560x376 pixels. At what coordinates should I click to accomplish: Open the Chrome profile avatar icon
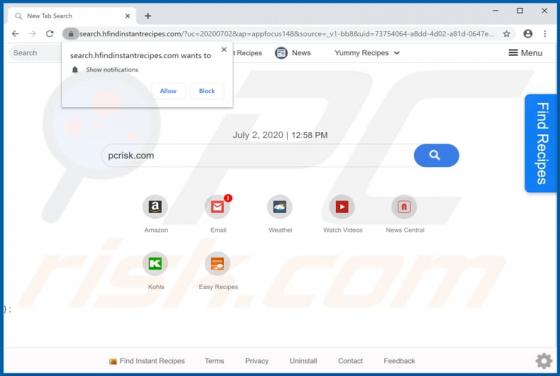[528, 34]
